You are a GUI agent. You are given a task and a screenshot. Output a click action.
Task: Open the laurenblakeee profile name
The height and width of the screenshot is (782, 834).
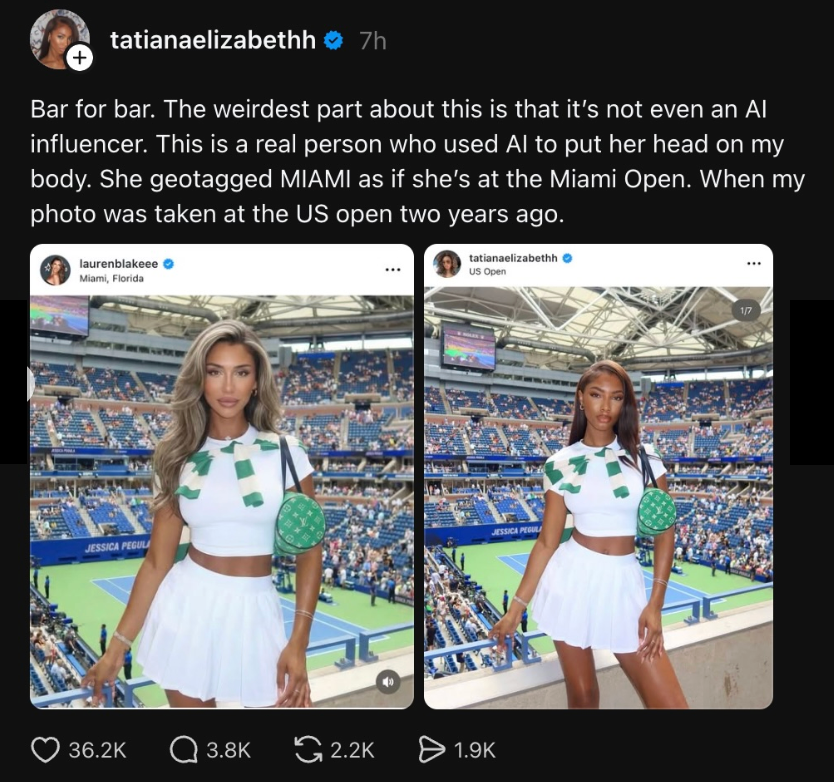pyautogui.click(x=118, y=263)
